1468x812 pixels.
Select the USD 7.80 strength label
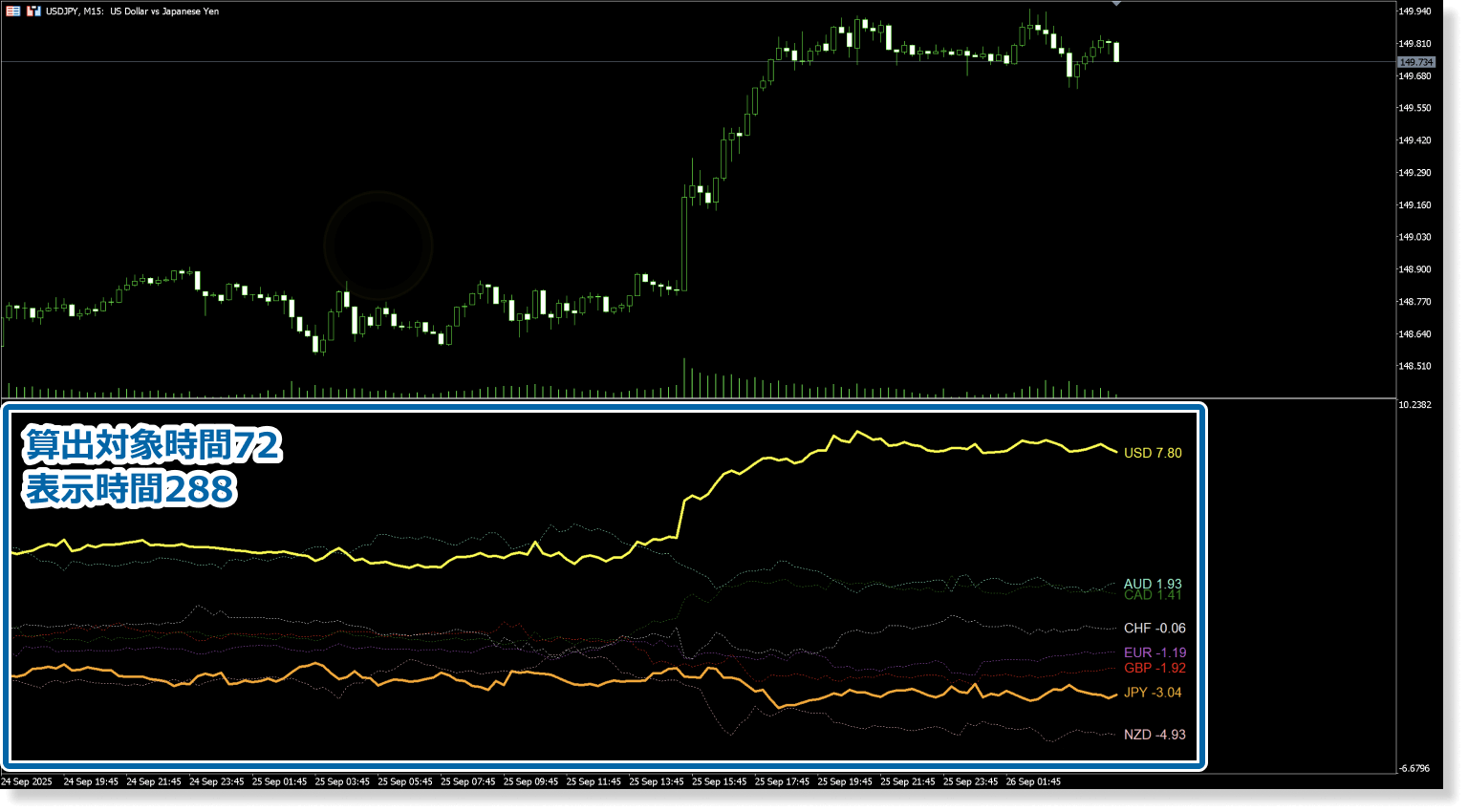tap(1153, 453)
